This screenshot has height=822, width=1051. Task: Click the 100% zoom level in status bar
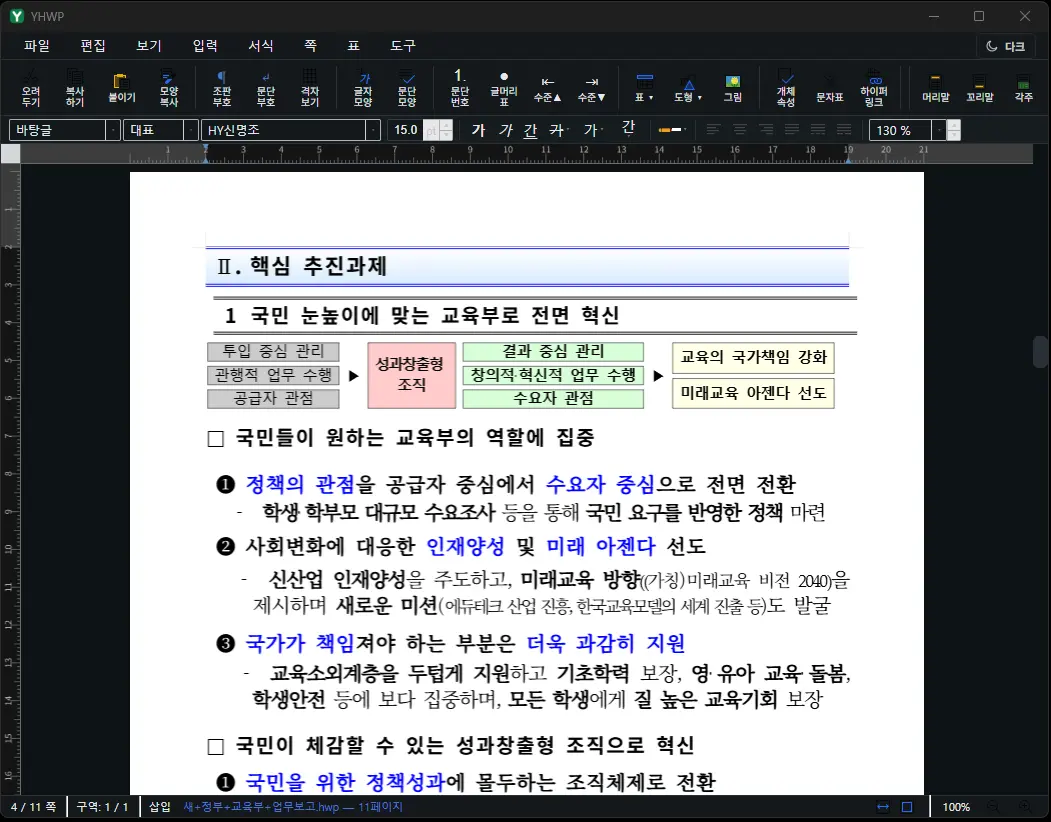click(x=956, y=807)
